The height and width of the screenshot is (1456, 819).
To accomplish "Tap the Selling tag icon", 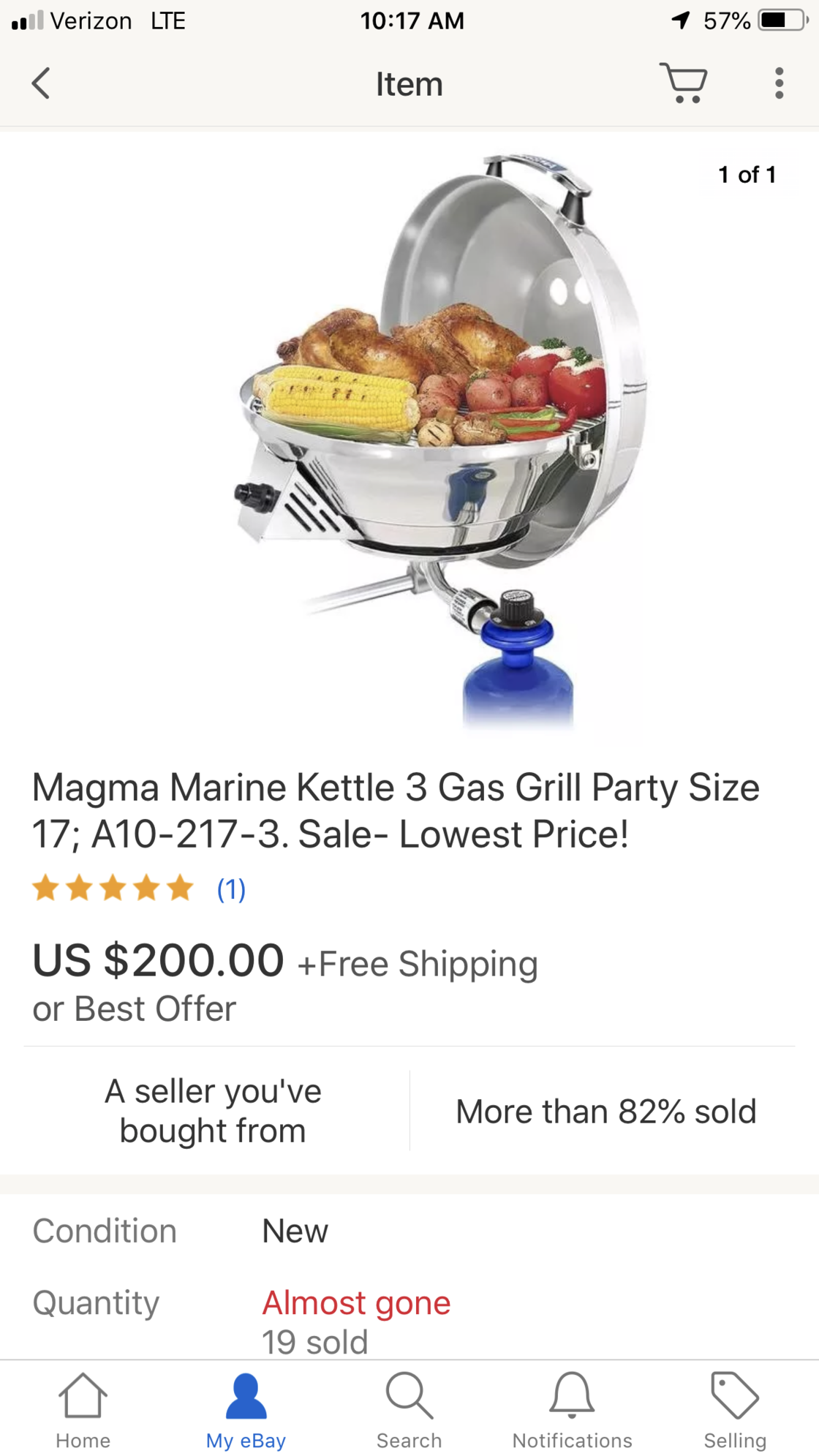I will click(x=735, y=1395).
